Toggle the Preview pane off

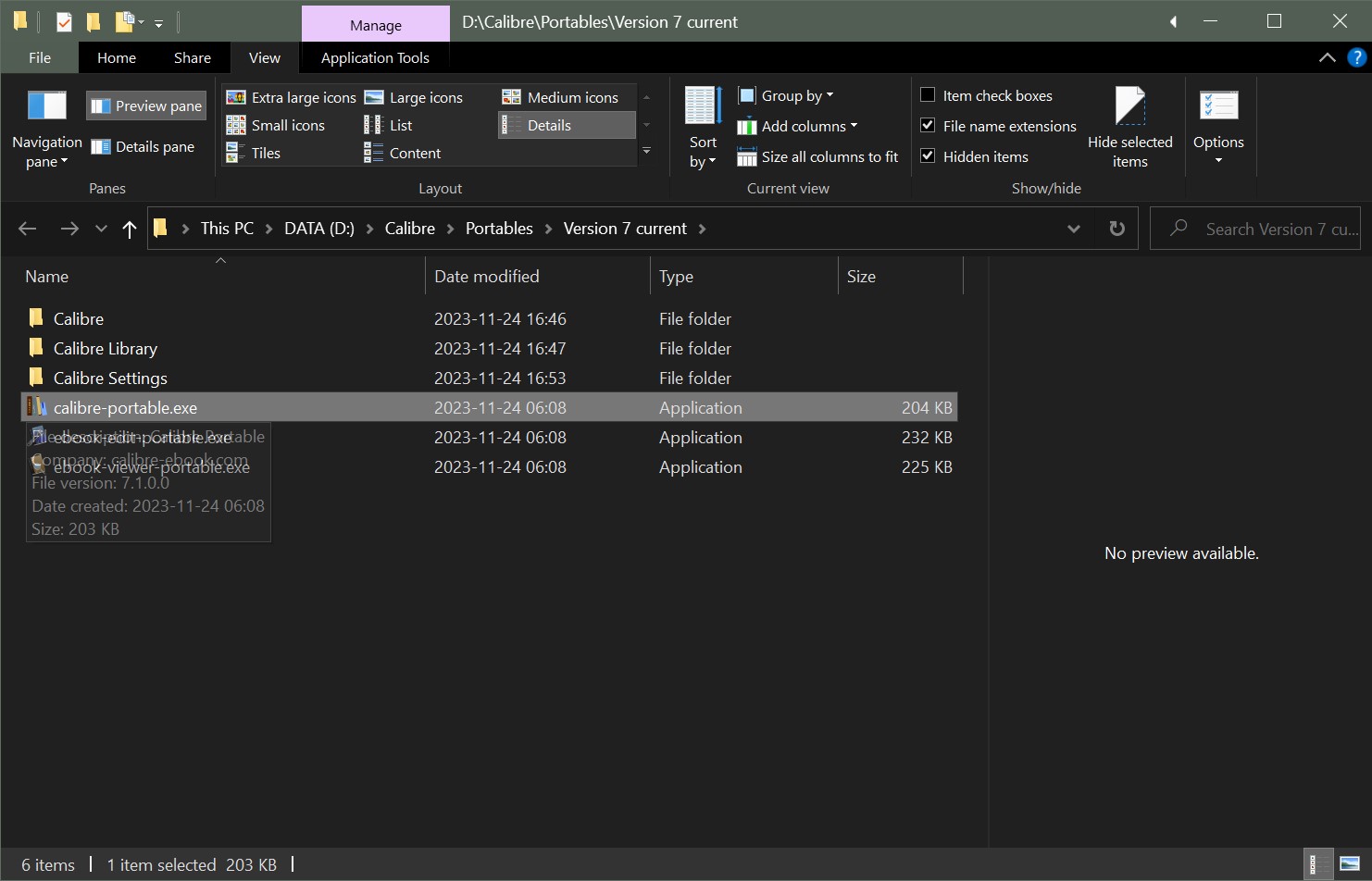pos(146,105)
